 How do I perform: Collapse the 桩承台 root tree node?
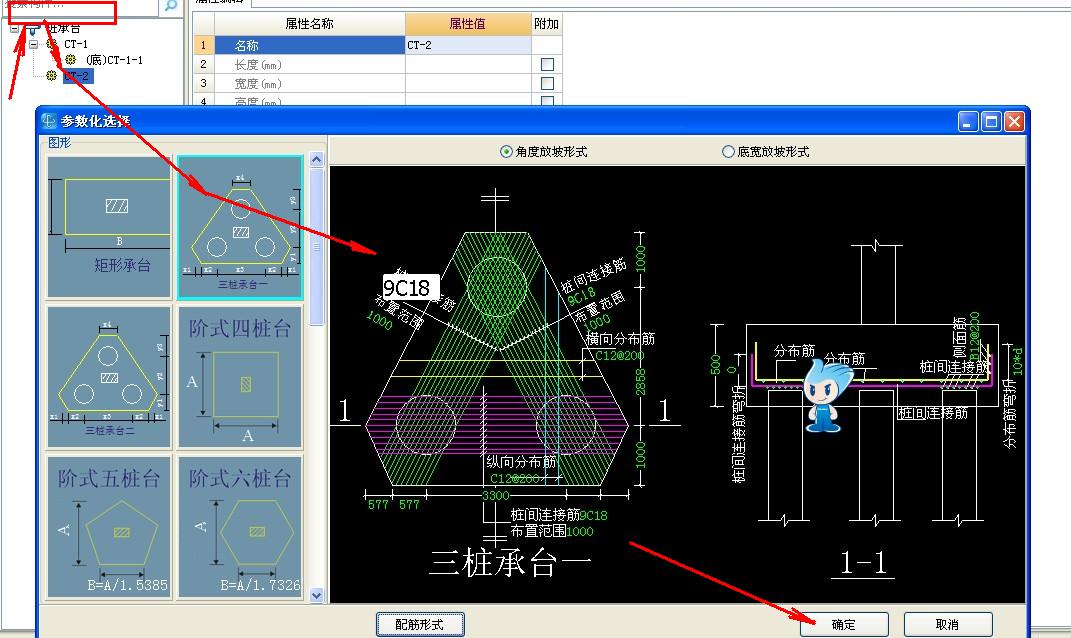14,28
